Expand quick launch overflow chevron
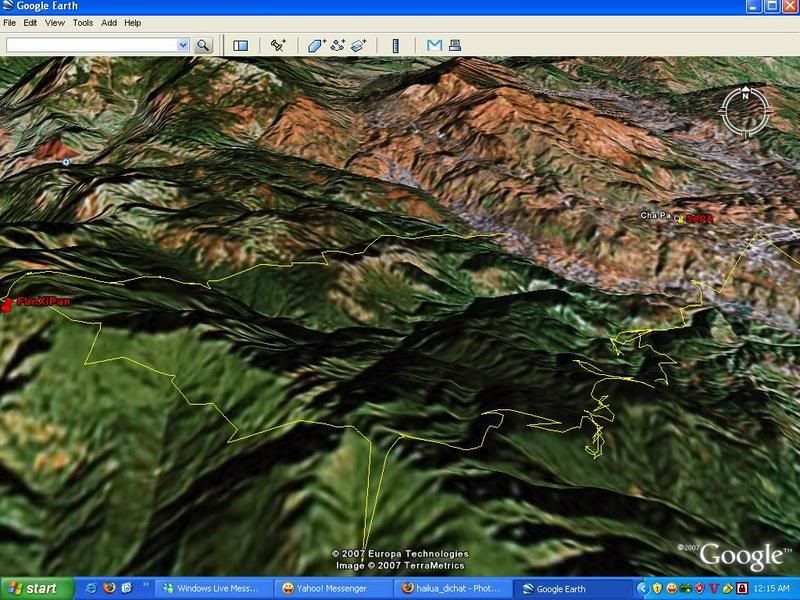The width and height of the screenshot is (800, 600). [145, 585]
